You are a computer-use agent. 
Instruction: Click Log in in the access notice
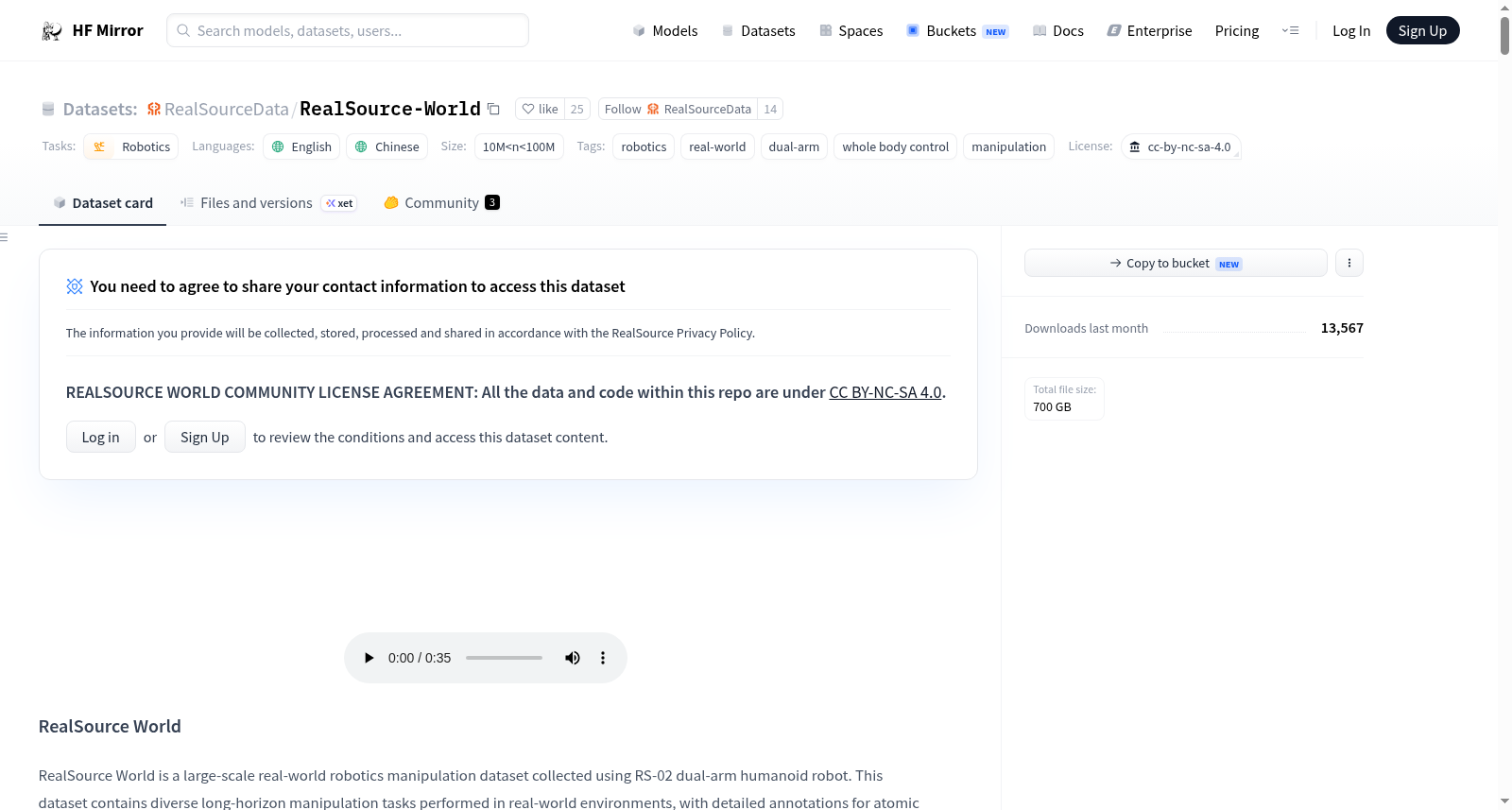101,437
